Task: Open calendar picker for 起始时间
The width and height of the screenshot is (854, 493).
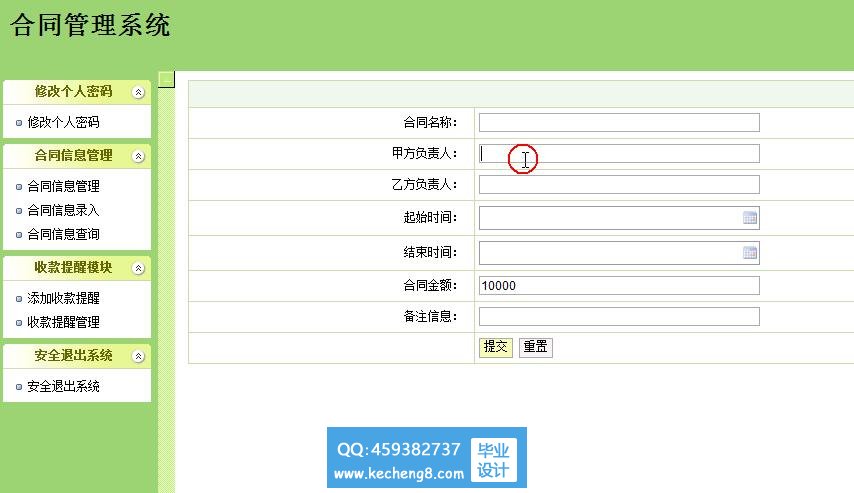Action: click(x=749, y=218)
